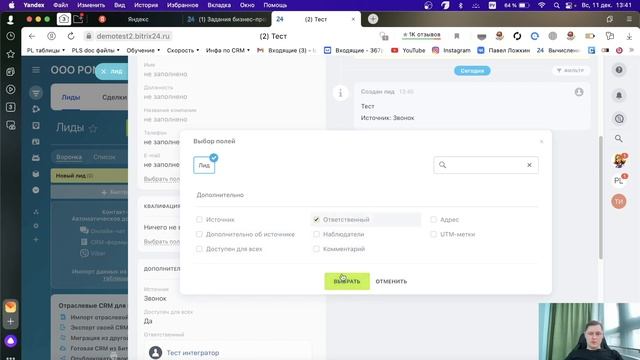
Task: Open search icon in right panel
Action: (619, 139)
